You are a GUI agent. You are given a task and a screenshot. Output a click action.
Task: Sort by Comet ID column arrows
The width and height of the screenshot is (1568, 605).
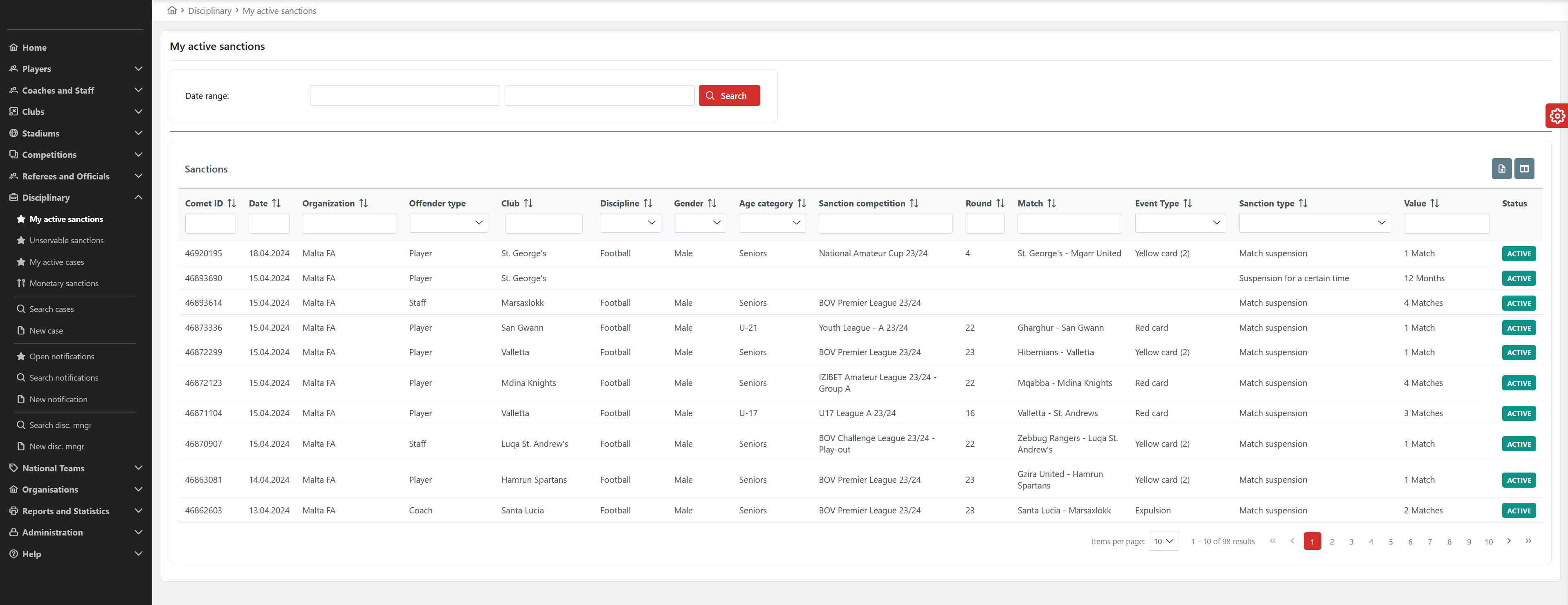pos(231,203)
